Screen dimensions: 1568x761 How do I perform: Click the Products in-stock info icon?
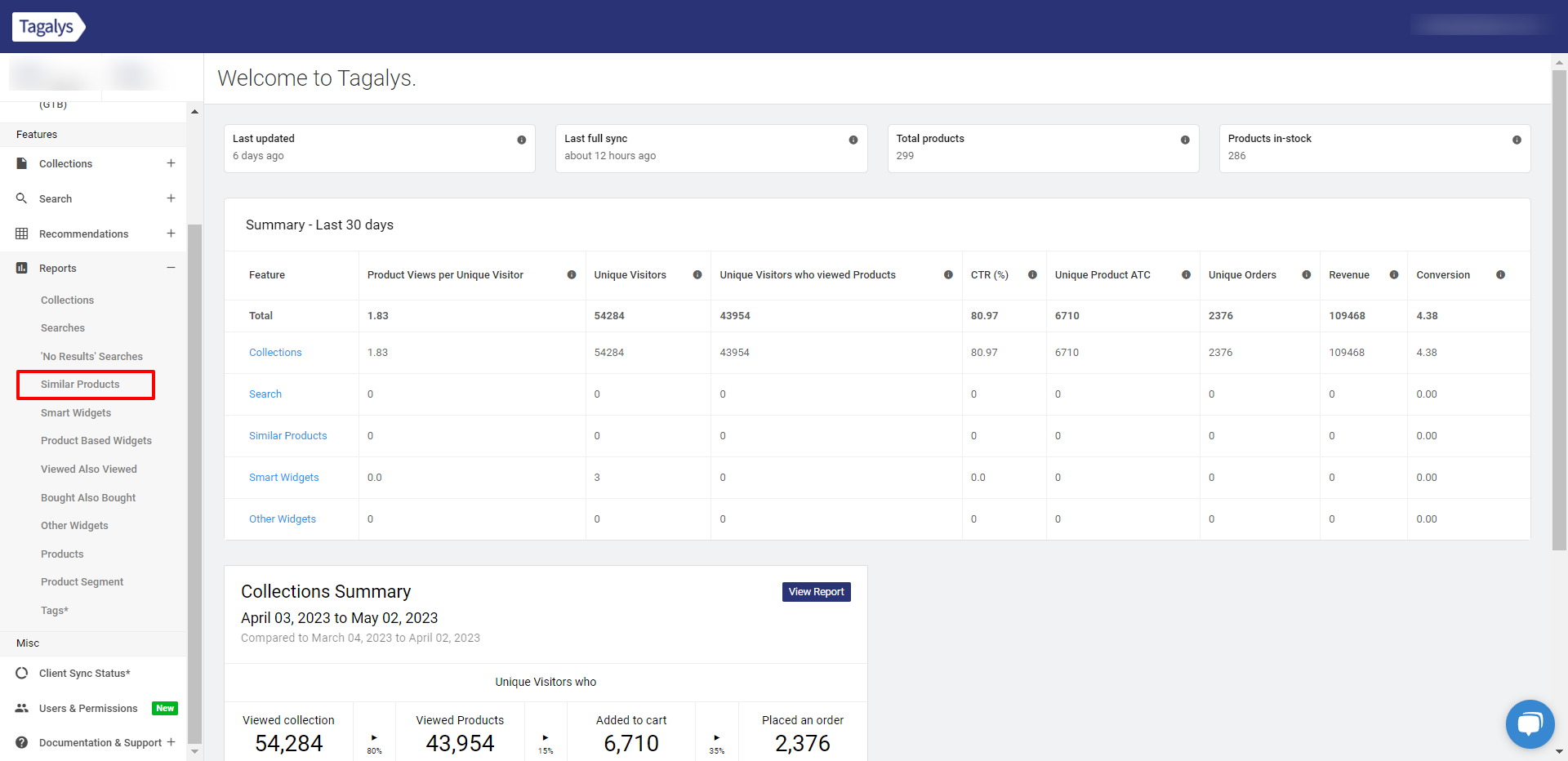[x=1517, y=140]
